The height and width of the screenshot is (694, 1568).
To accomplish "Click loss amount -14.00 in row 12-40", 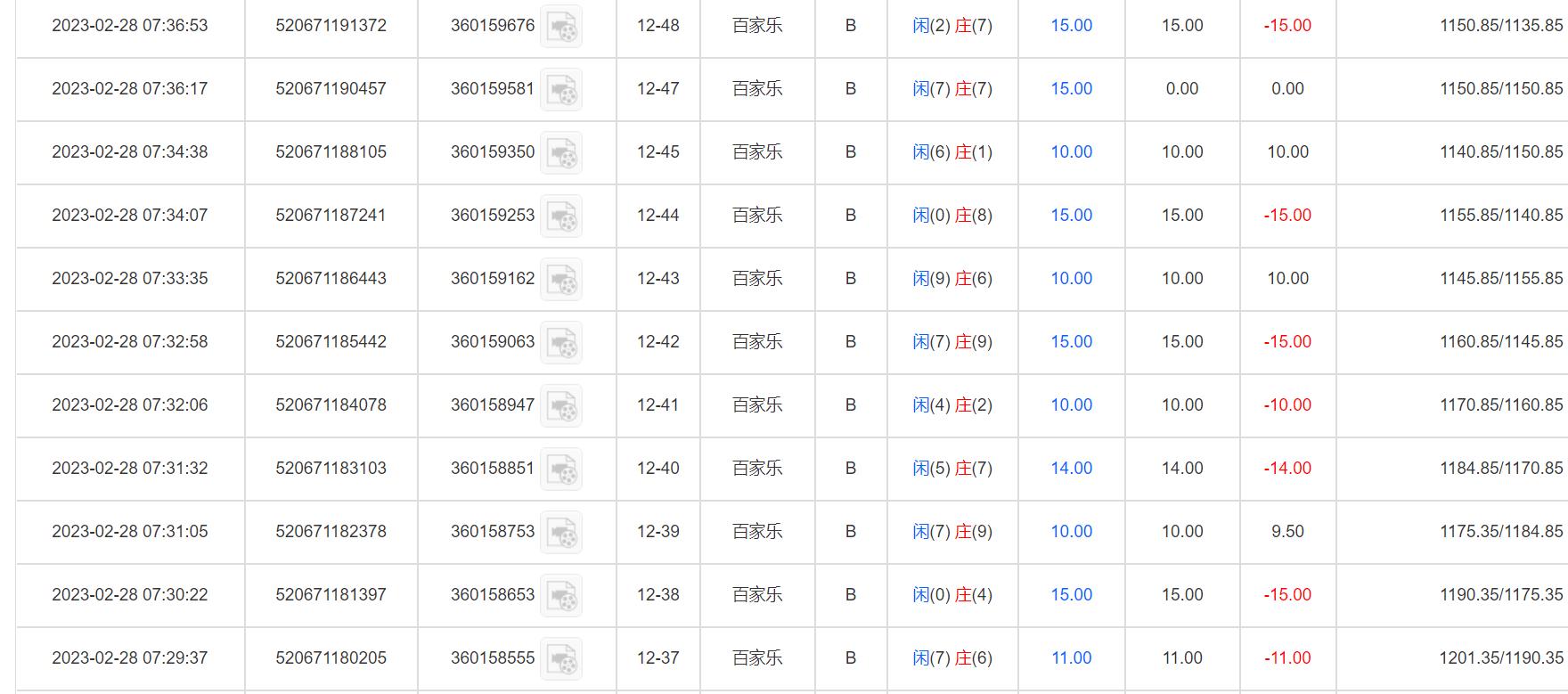I will 1287,469.
